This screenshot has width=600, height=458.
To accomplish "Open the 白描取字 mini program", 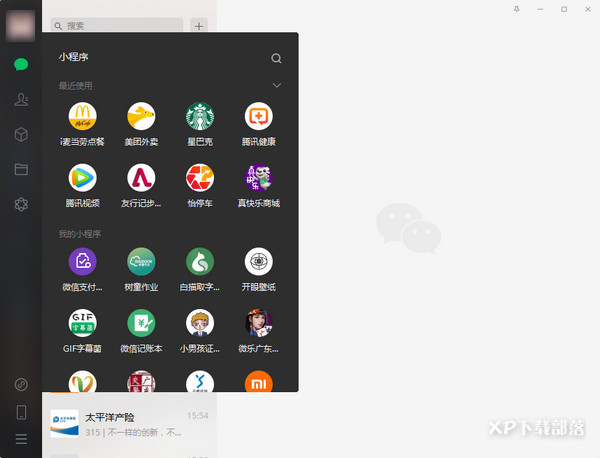I will (x=200, y=270).
